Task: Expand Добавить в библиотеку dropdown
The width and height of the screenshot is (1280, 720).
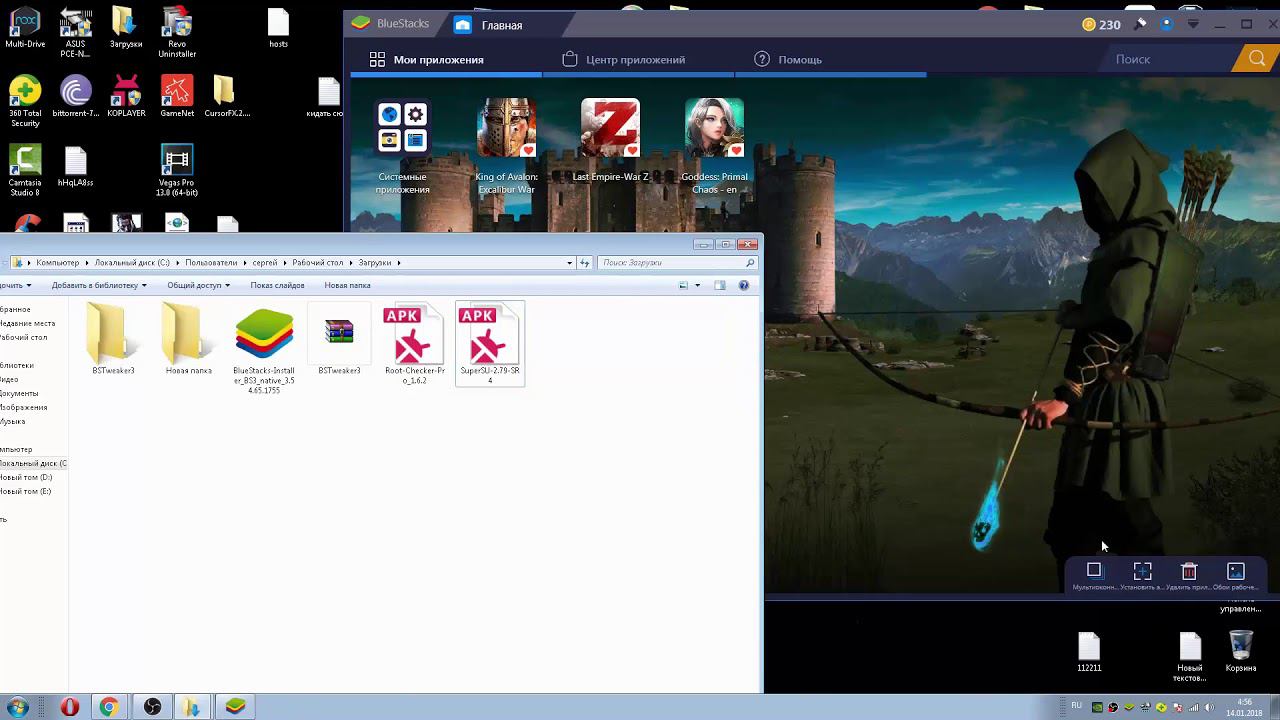Action: [x=99, y=285]
